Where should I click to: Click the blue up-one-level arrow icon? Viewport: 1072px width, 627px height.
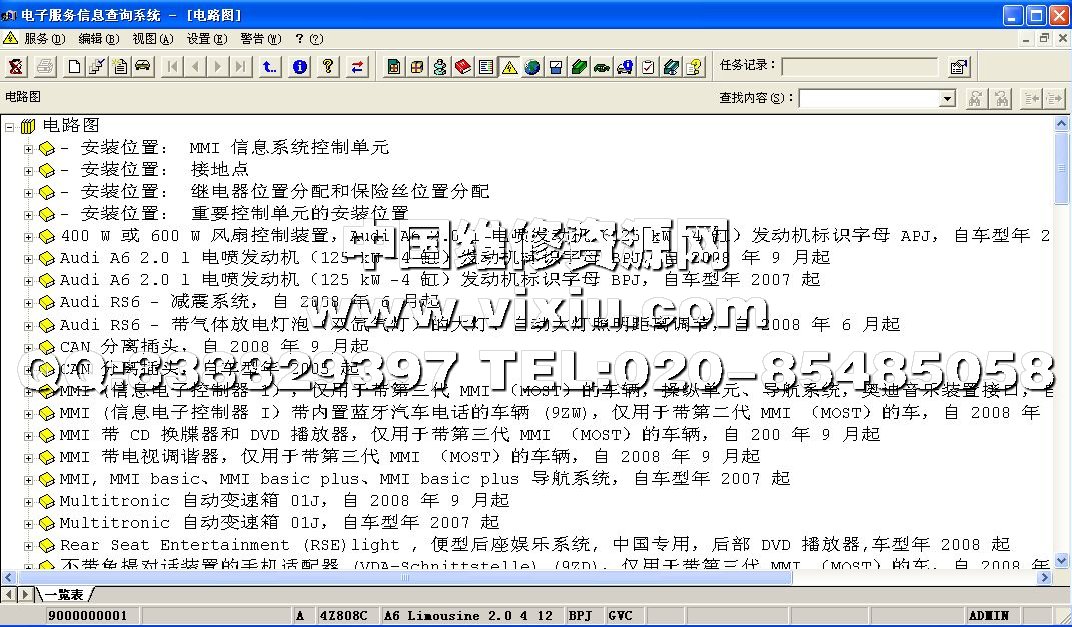[269, 66]
